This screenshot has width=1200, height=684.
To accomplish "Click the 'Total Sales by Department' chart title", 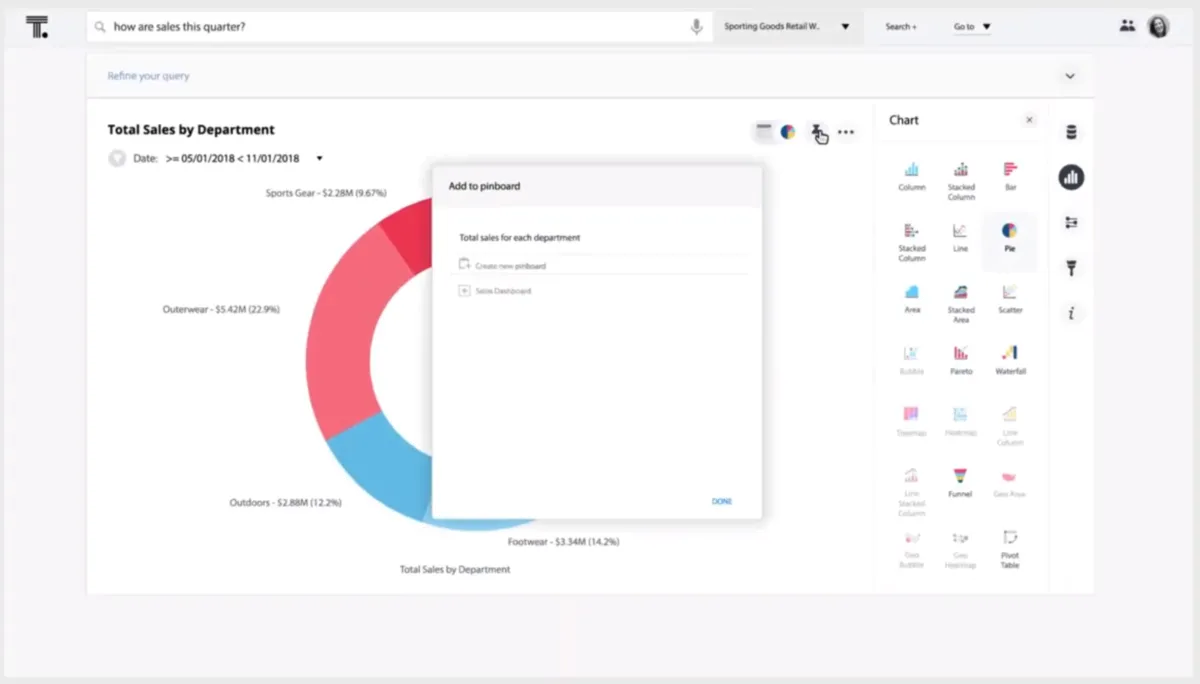I will (191, 129).
